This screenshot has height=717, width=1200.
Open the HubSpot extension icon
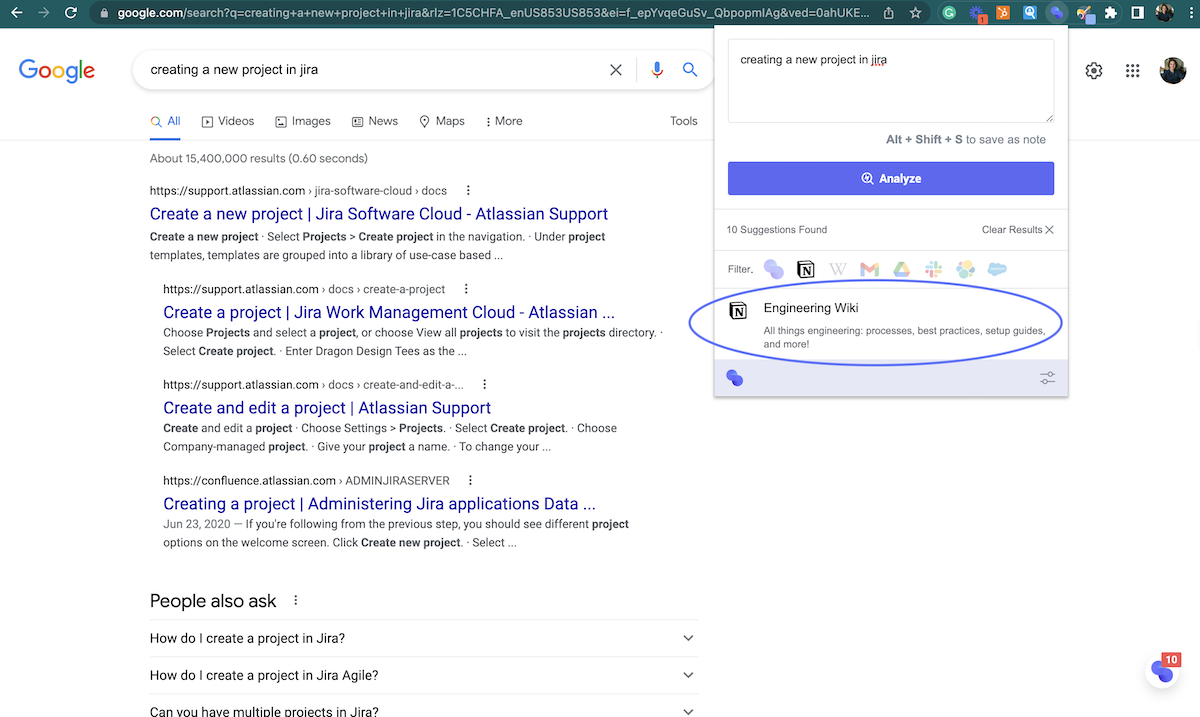pyautogui.click(x=1002, y=13)
